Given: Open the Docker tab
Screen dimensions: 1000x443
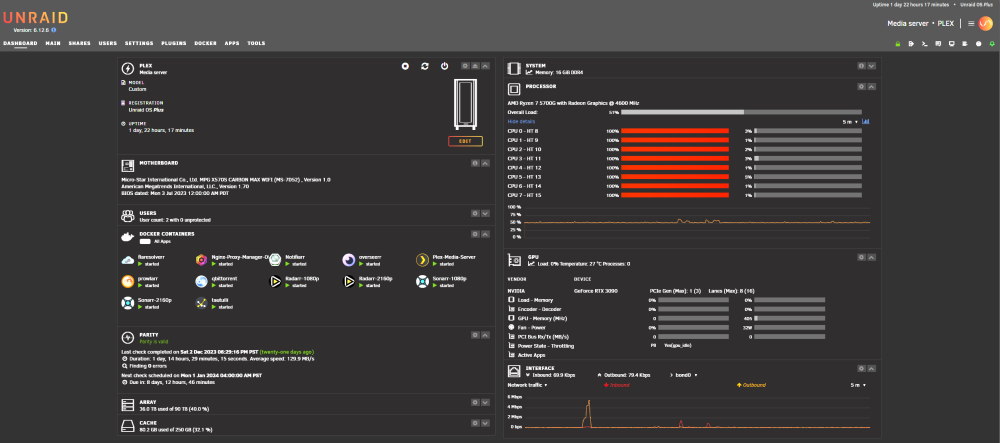Looking at the screenshot, I should coord(205,43).
